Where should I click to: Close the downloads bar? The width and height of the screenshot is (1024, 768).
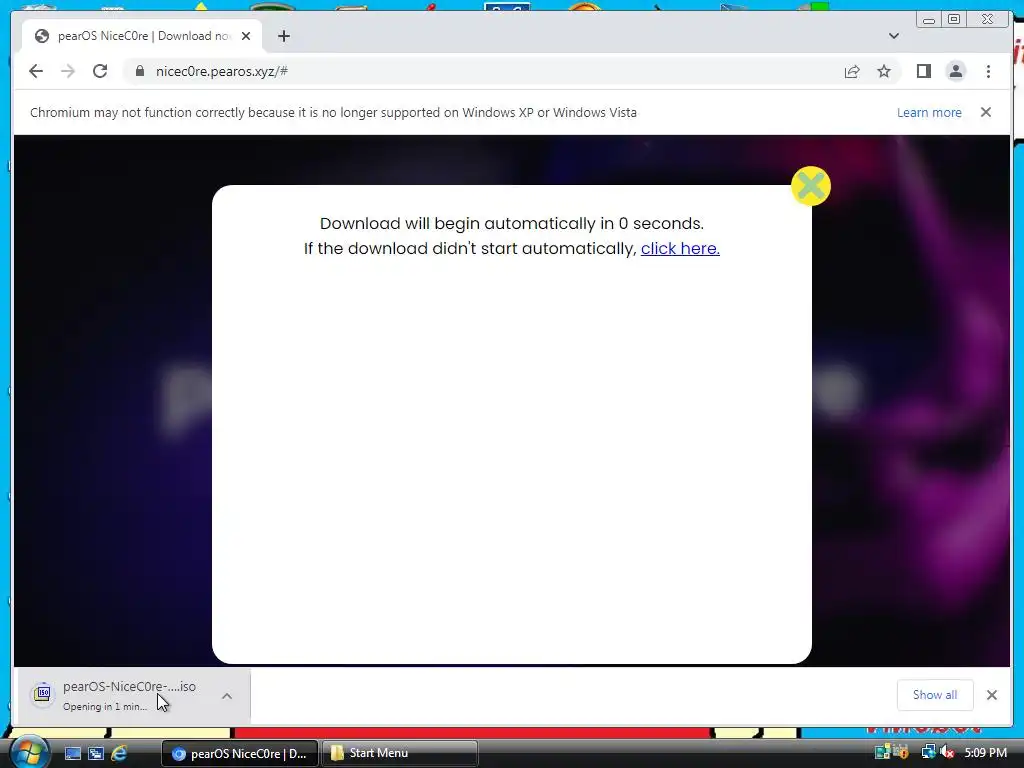[991, 695]
